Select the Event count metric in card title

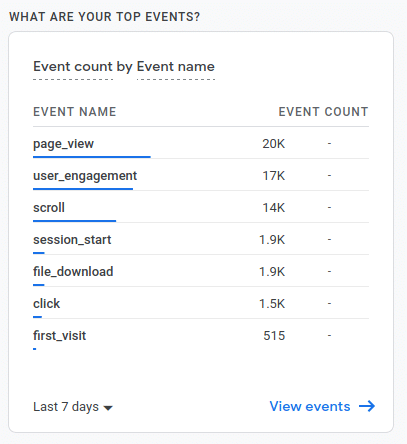point(73,67)
